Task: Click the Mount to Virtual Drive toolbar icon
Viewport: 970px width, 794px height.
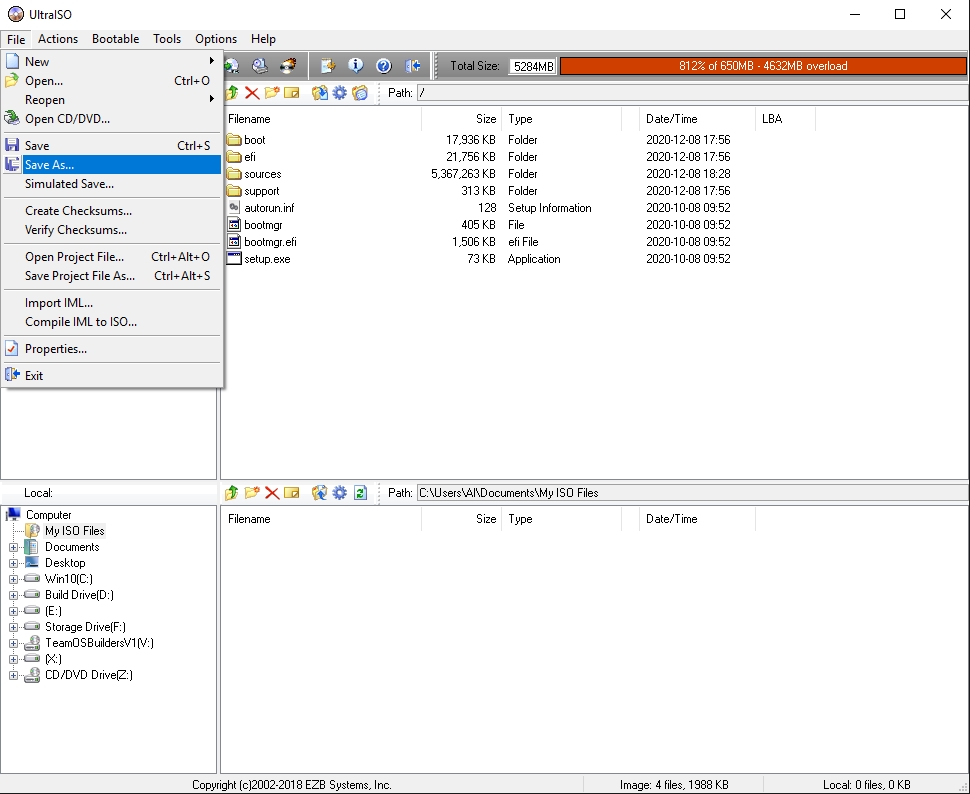Action: tap(260, 66)
